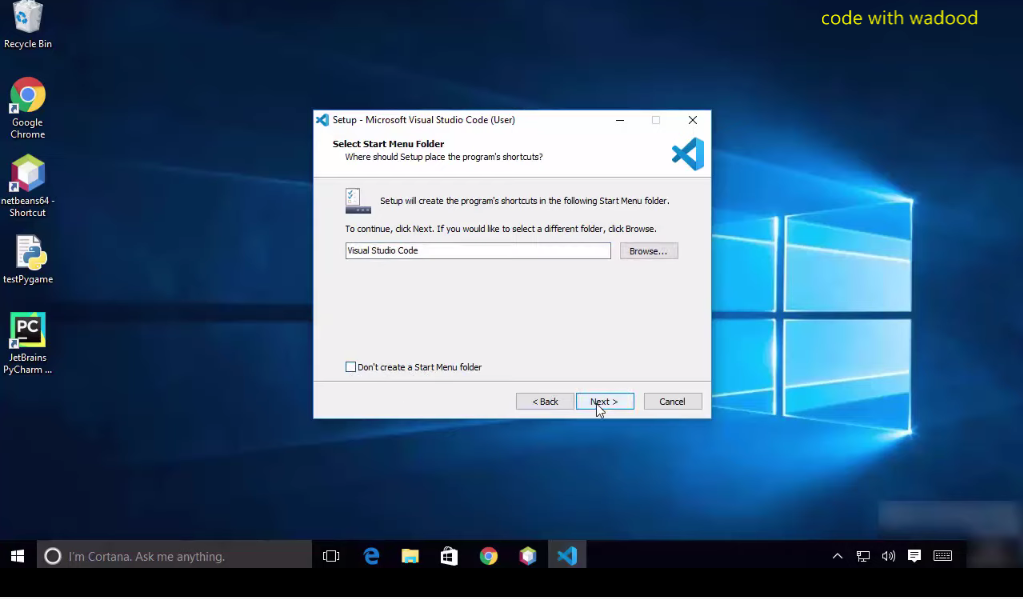Enable Don't create a Start Menu folder
Screen dimensions: 1023x599
[x=350, y=367]
